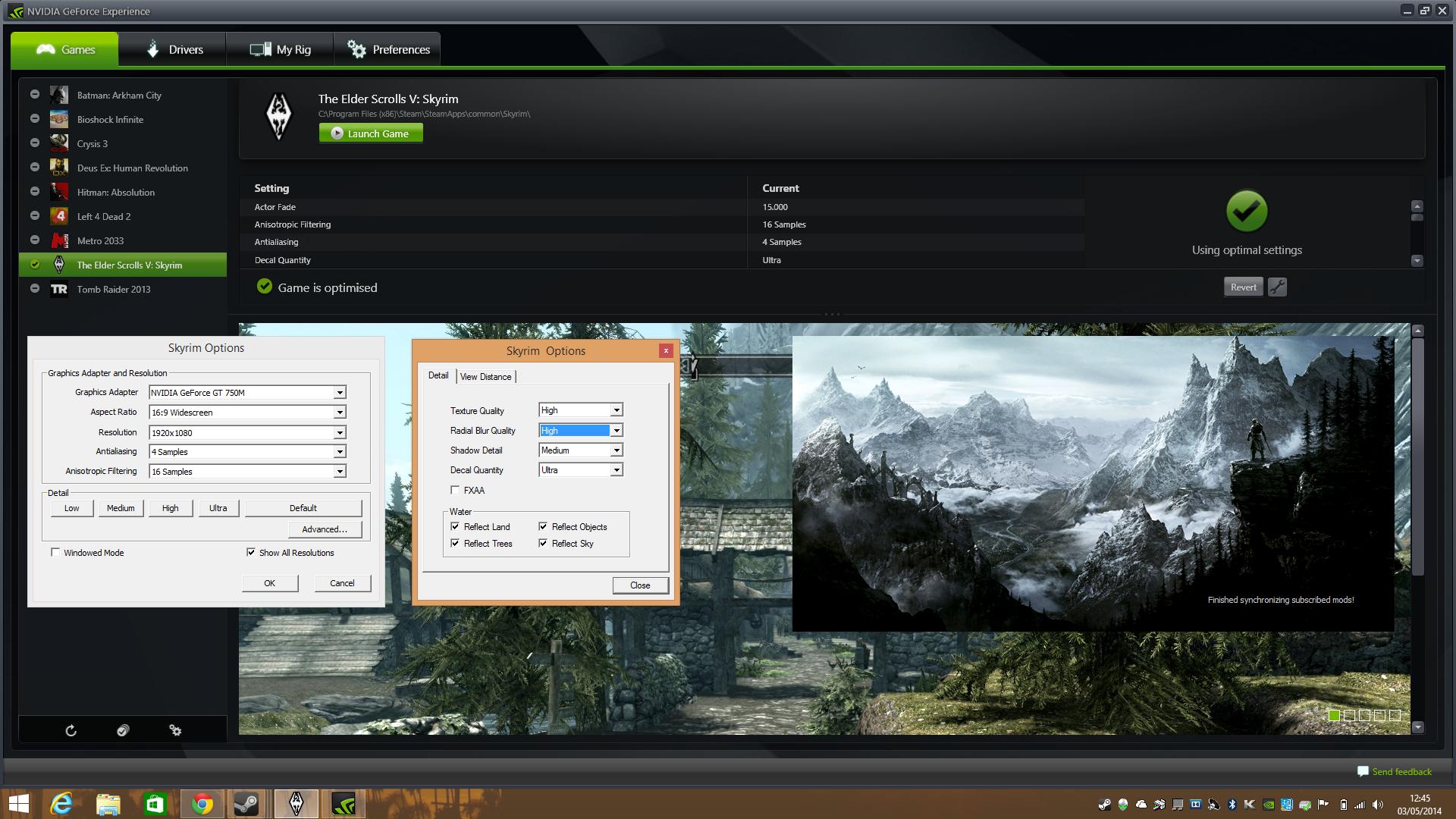The width and height of the screenshot is (1456, 819).
Task: Click the volume speaker tray icon
Action: (x=1378, y=805)
